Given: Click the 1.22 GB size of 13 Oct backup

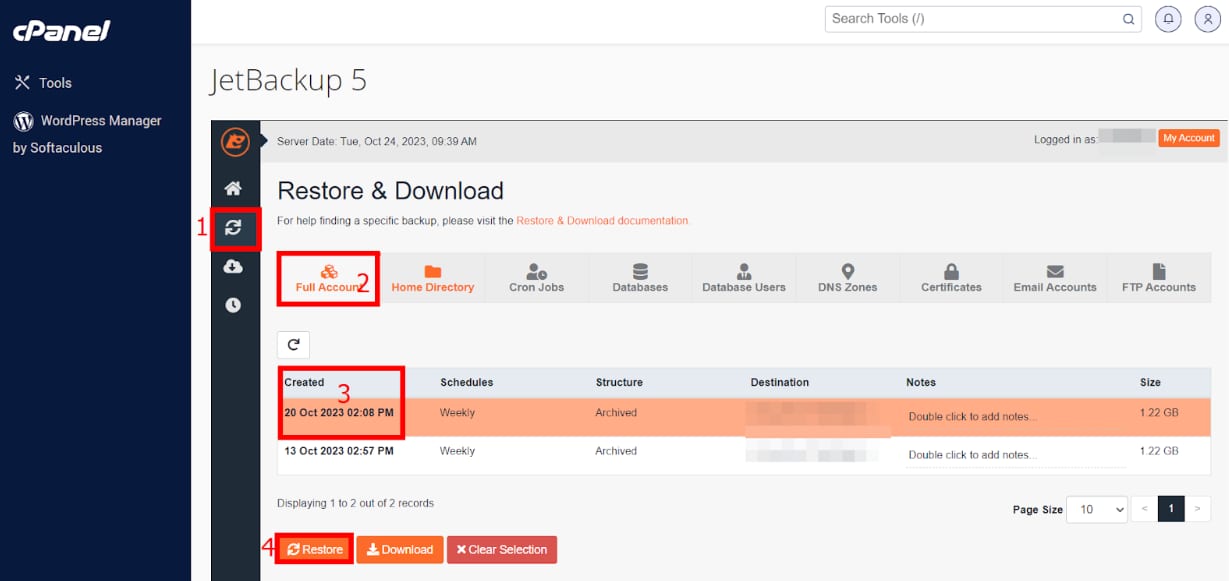Looking at the screenshot, I should tap(1159, 451).
